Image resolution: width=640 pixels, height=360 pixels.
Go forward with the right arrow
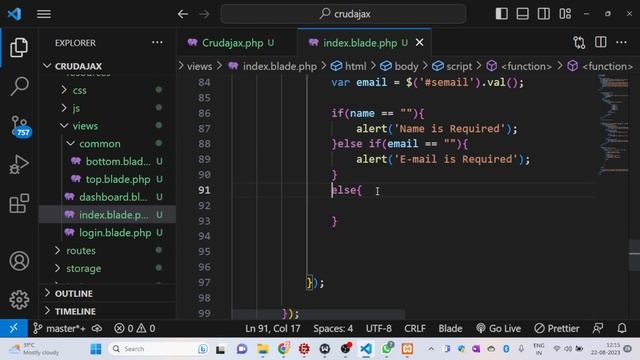click(204, 14)
